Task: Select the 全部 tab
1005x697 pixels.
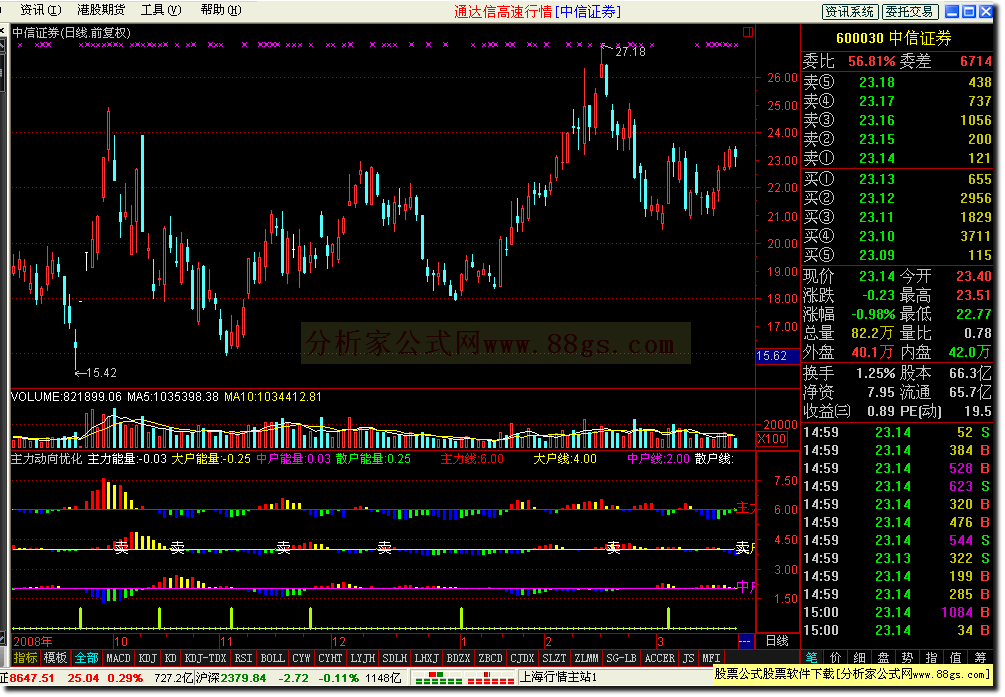Action: [x=87, y=658]
